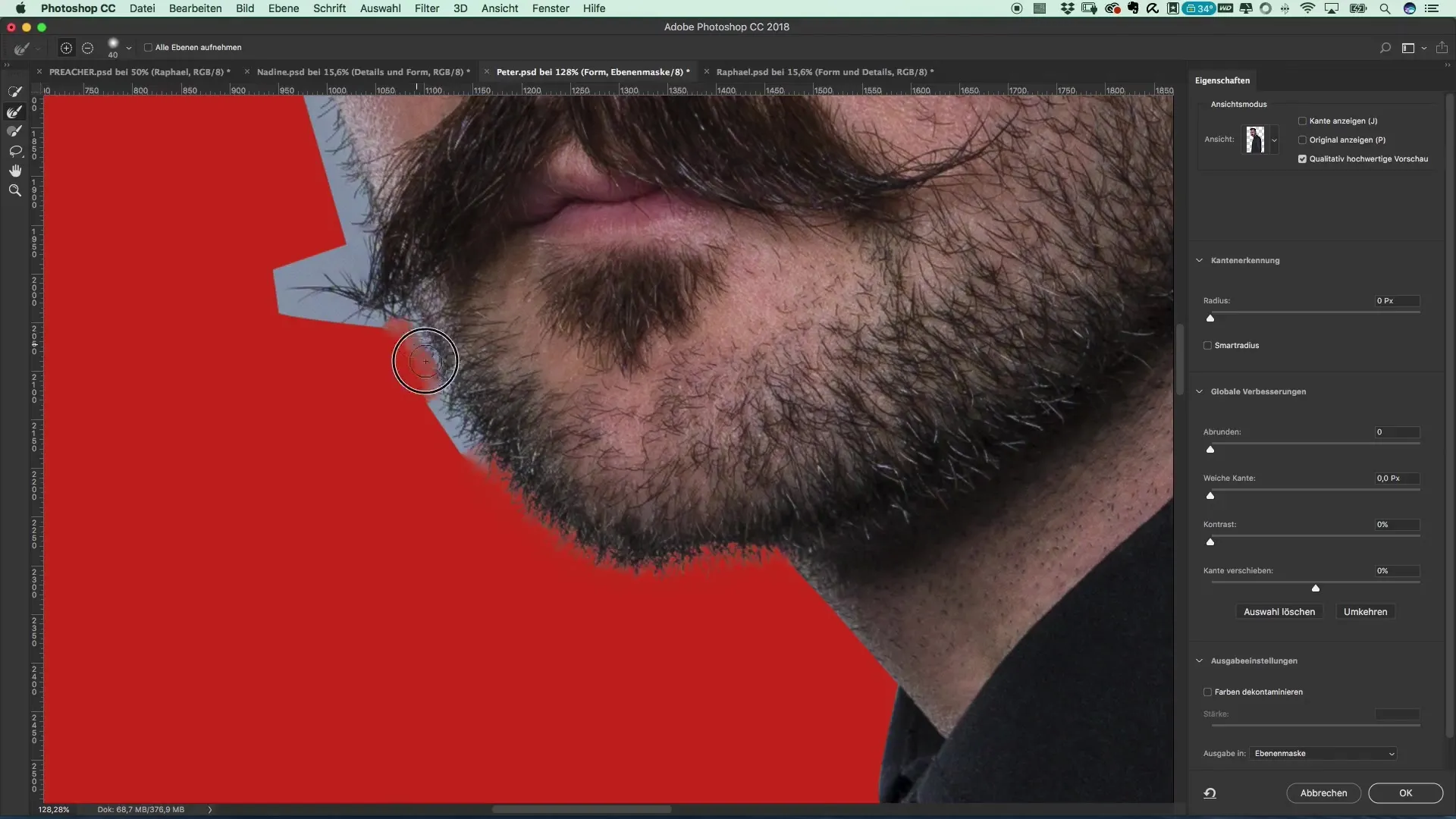This screenshot has height=819, width=1456.
Task: Click the Auswahl löschen button
Action: point(1279,612)
